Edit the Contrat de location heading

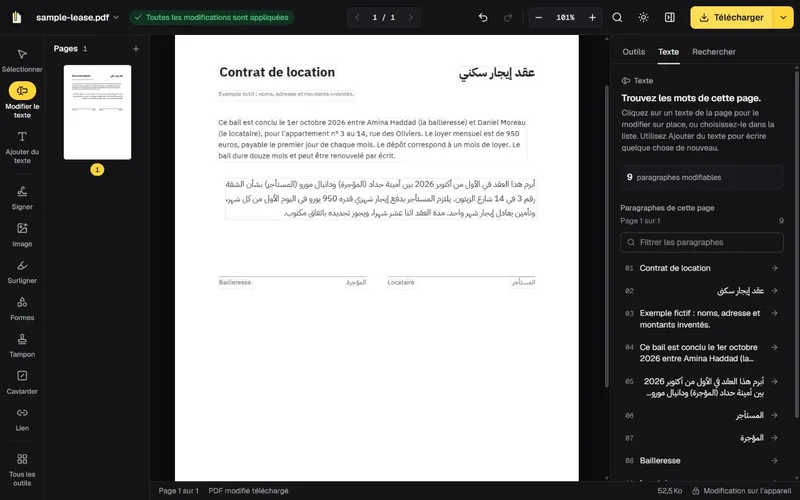(x=277, y=72)
